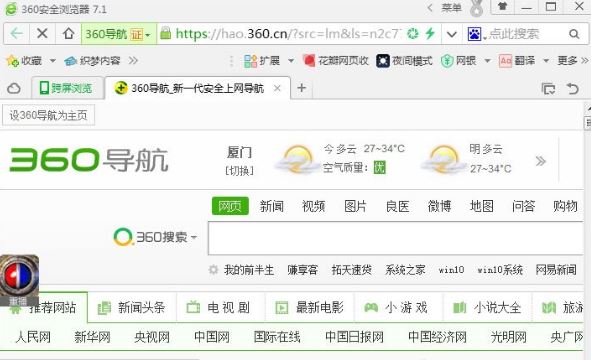The width and height of the screenshot is (591, 360).
Task: Visit the 中国日报网 site link
Action: (354, 337)
